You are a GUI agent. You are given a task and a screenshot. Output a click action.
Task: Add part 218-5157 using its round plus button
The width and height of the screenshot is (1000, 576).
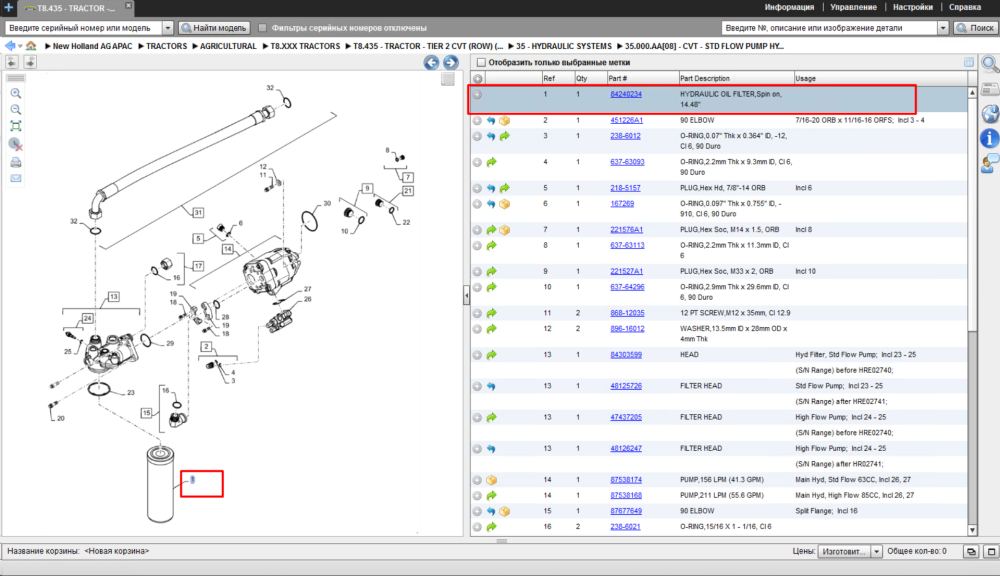tap(477, 188)
